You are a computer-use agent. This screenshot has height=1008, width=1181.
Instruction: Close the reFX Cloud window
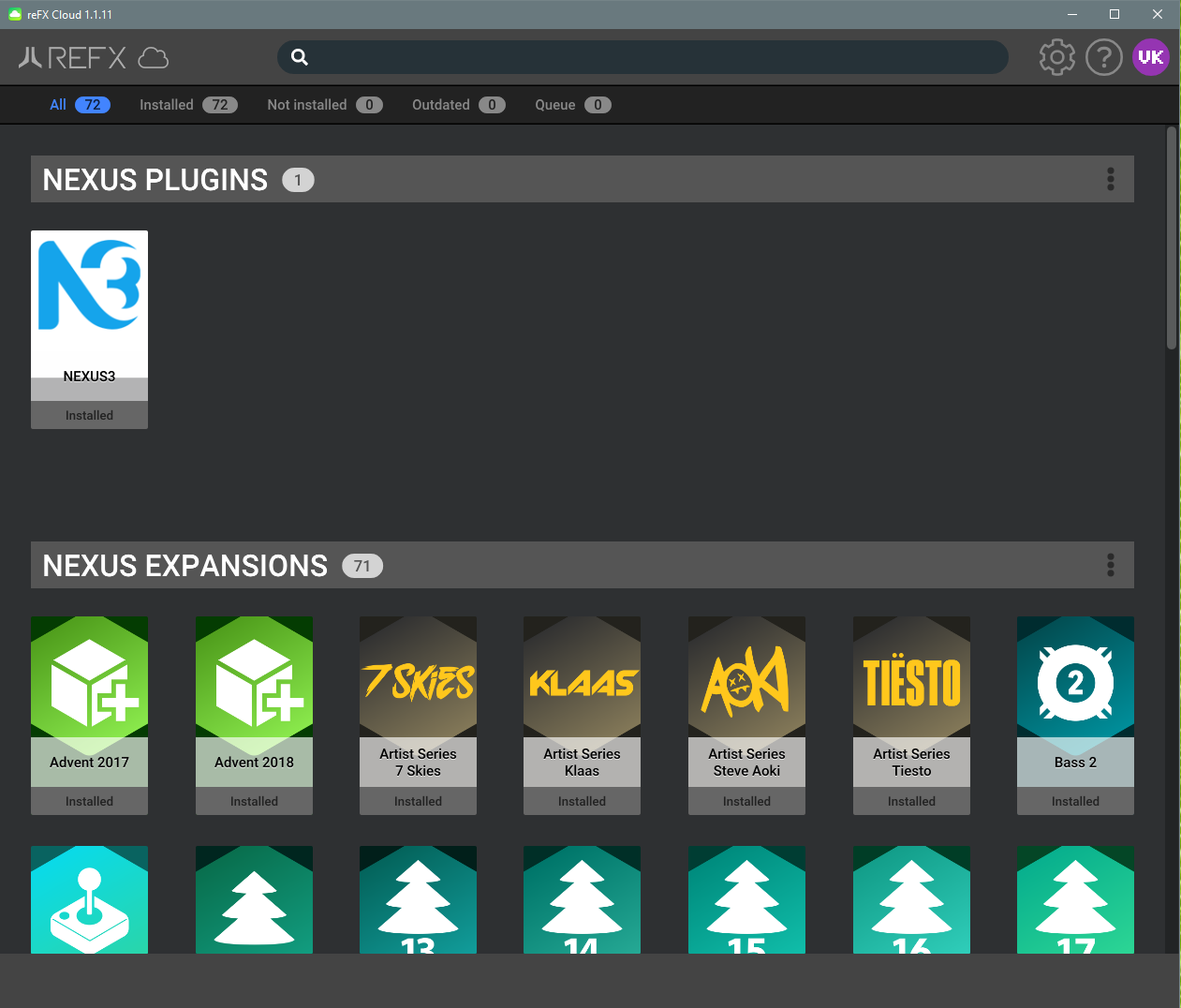[x=1158, y=14]
